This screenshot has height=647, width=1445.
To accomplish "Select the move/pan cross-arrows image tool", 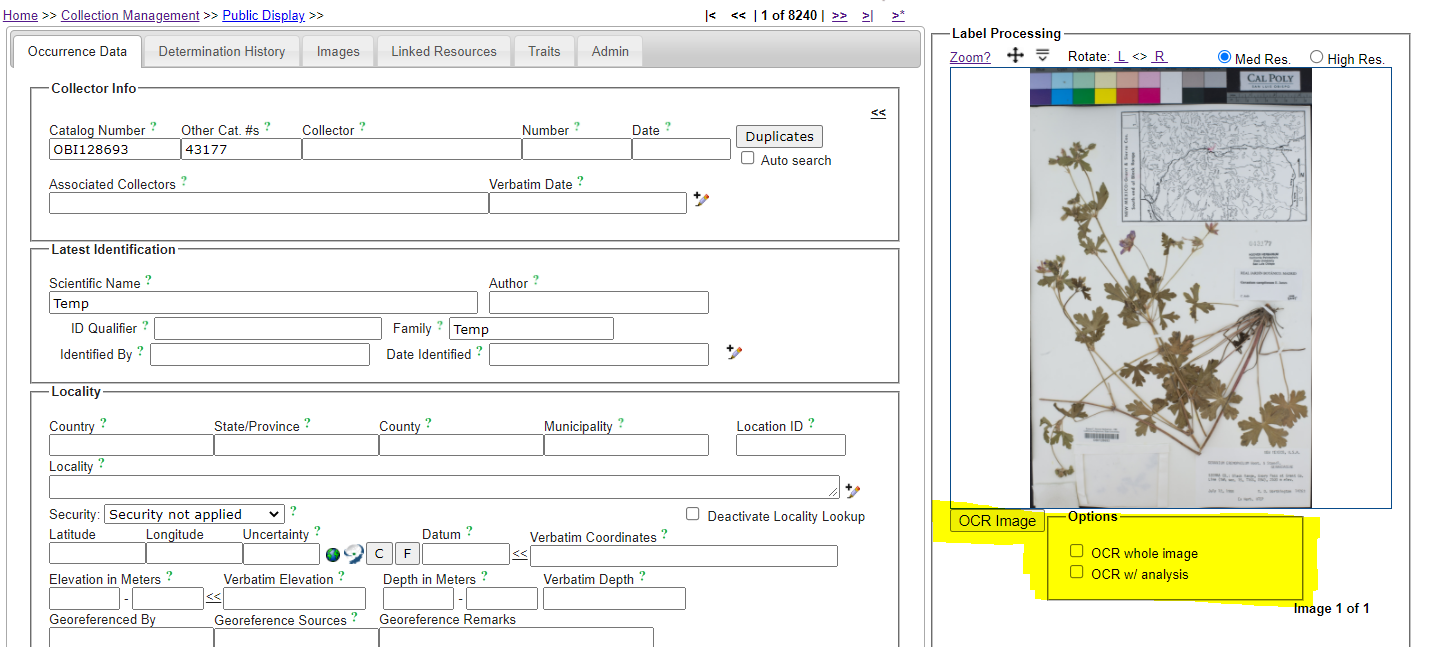I will point(1015,55).
